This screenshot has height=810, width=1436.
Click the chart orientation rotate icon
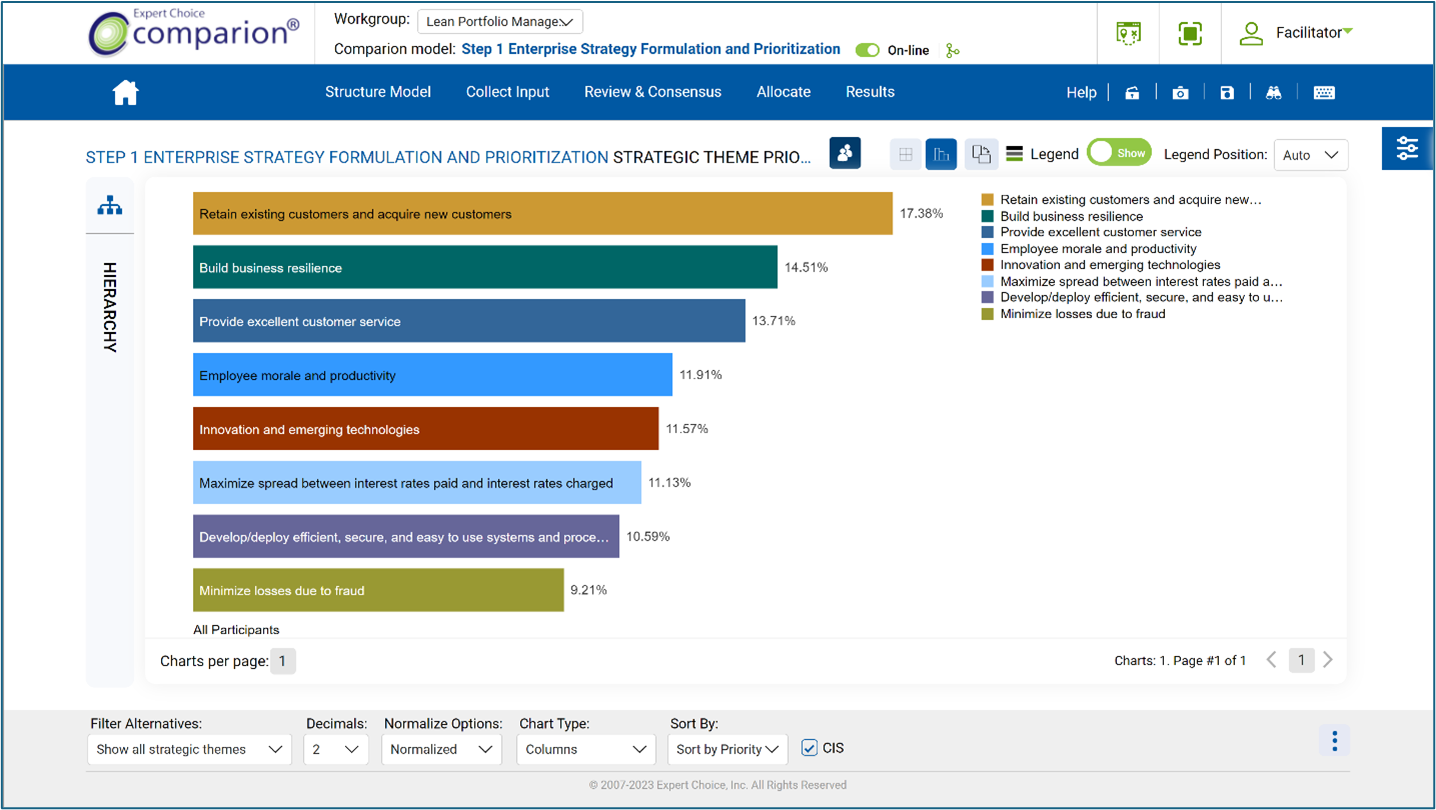[979, 153]
